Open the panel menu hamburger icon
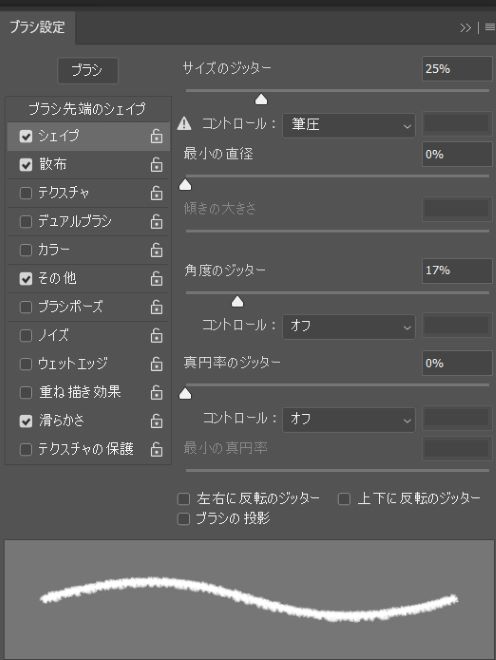The height and width of the screenshot is (660, 496). tap(490, 27)
